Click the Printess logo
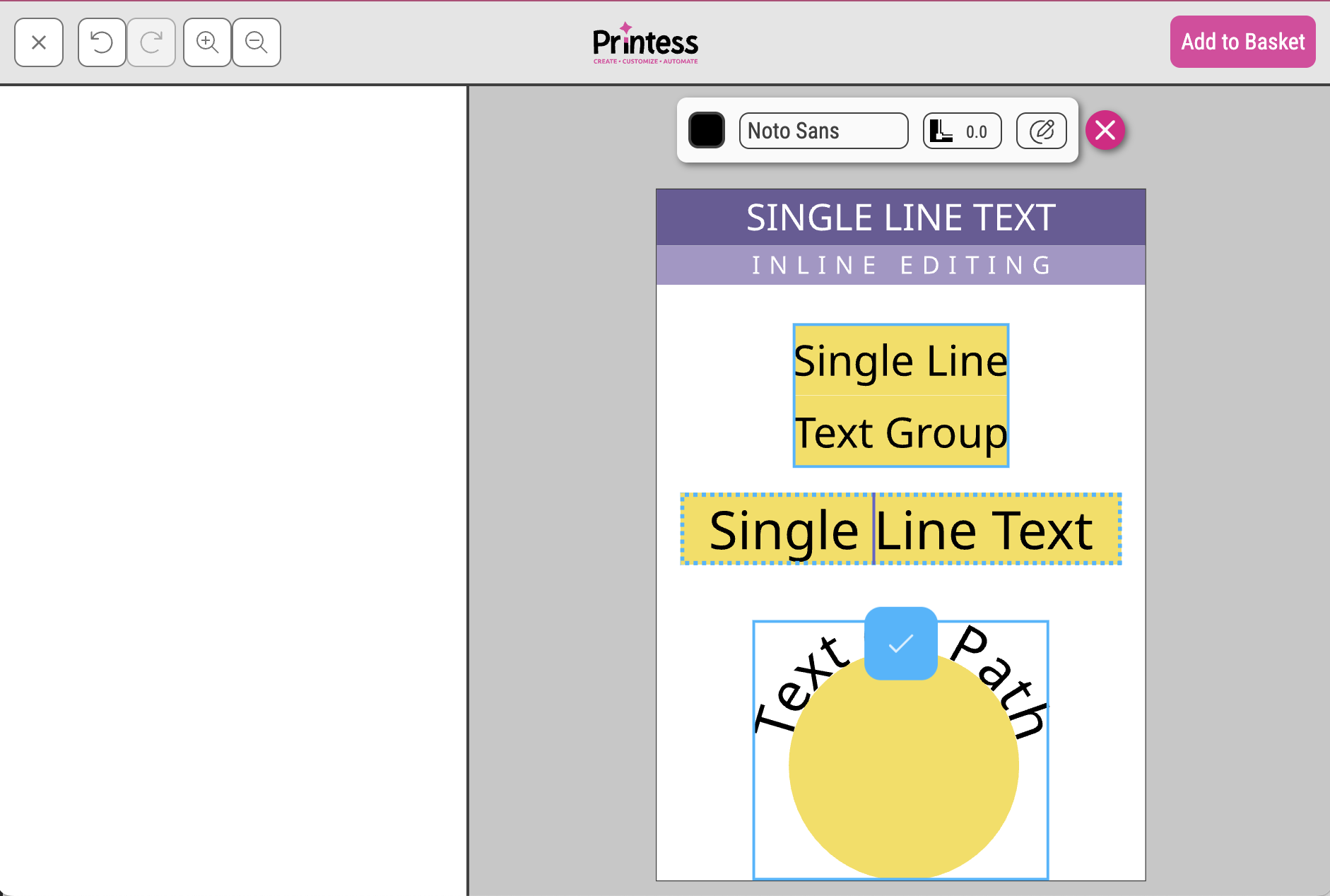 [x=645, y=44]
